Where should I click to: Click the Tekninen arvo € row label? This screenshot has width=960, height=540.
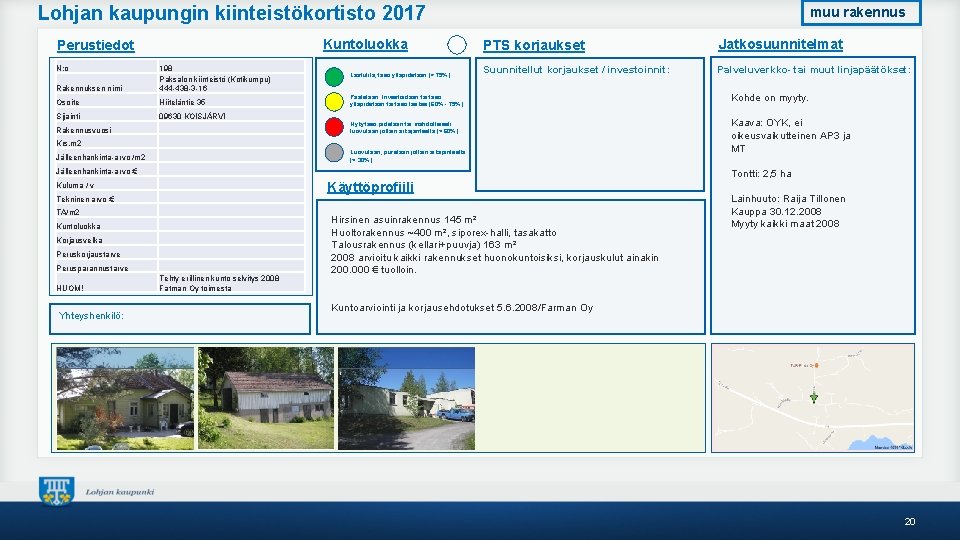(x=85, y=199)
